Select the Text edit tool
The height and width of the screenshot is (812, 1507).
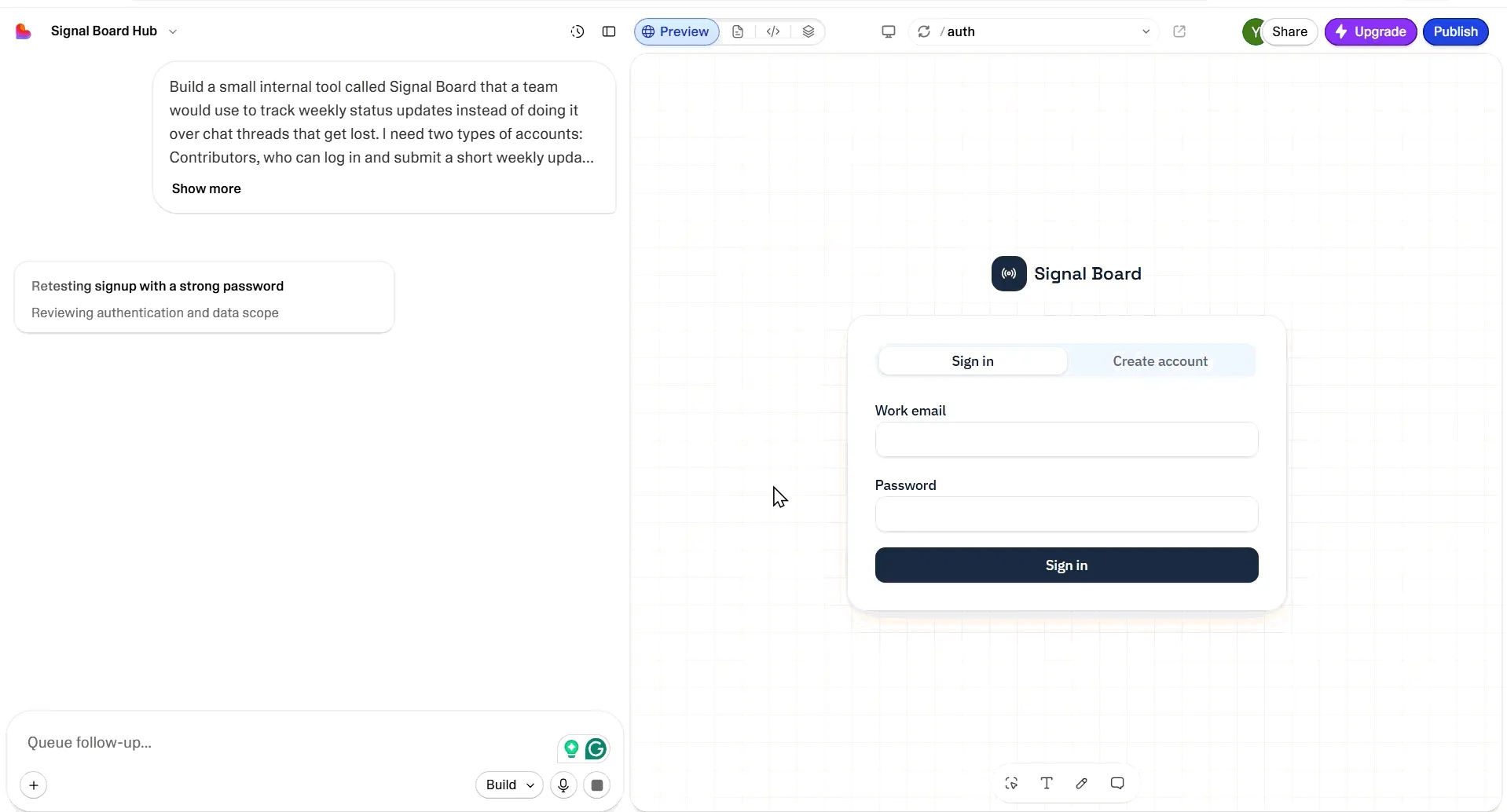tap(1047, 783)
